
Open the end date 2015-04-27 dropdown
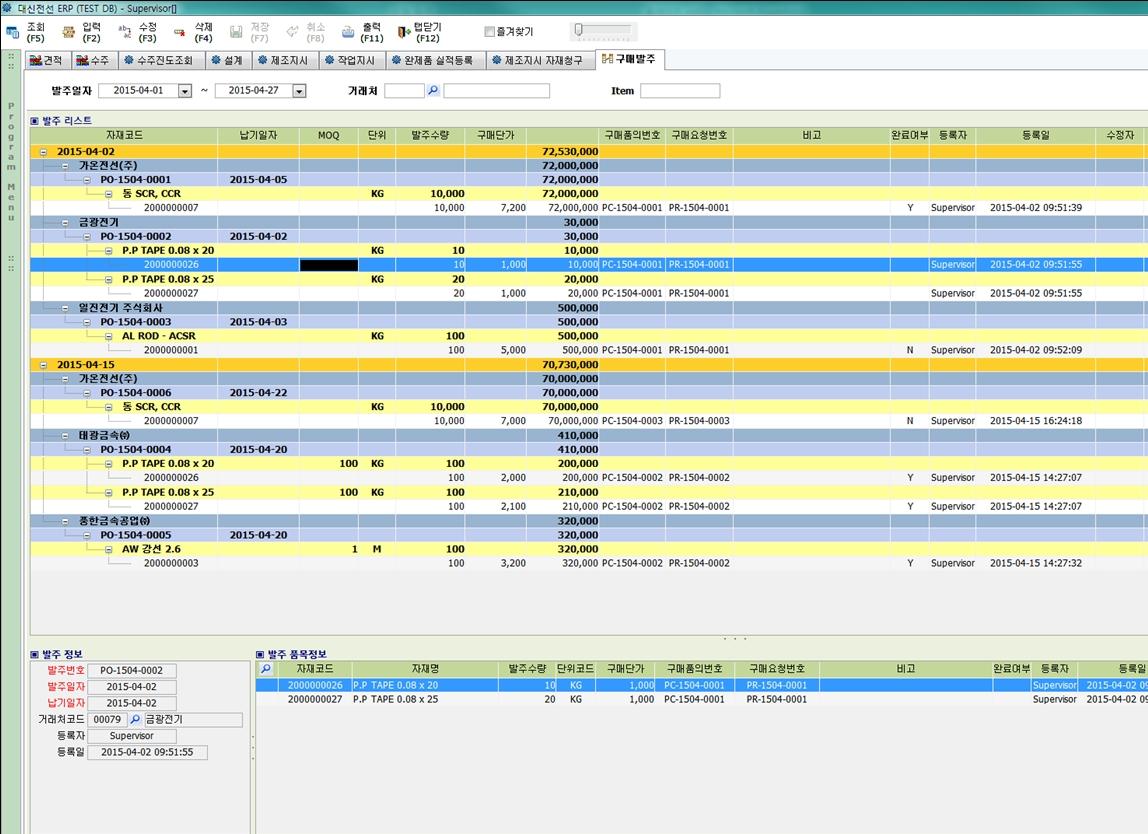299,91
